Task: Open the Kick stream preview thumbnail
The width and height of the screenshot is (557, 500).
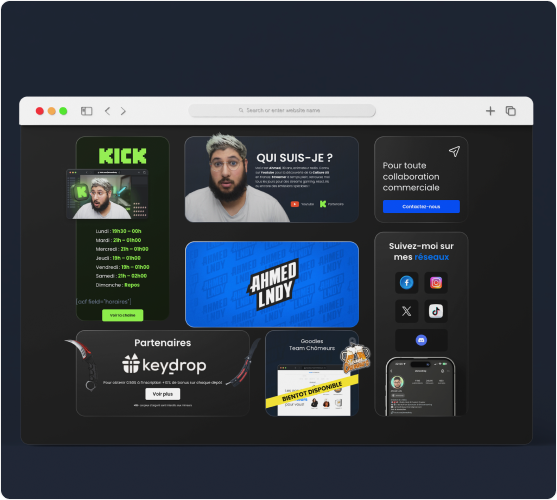Action: [x=107, y=194]
